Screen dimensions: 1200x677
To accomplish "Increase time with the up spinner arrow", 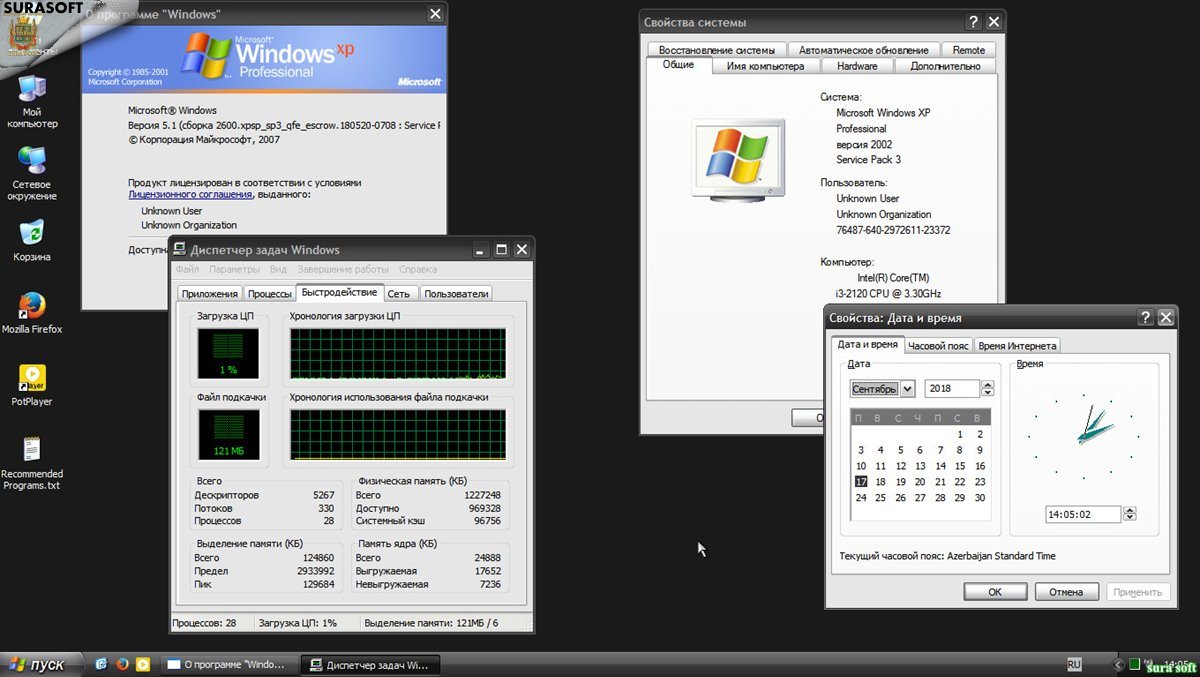I will pyautogui.click(x=1130, y=510).
